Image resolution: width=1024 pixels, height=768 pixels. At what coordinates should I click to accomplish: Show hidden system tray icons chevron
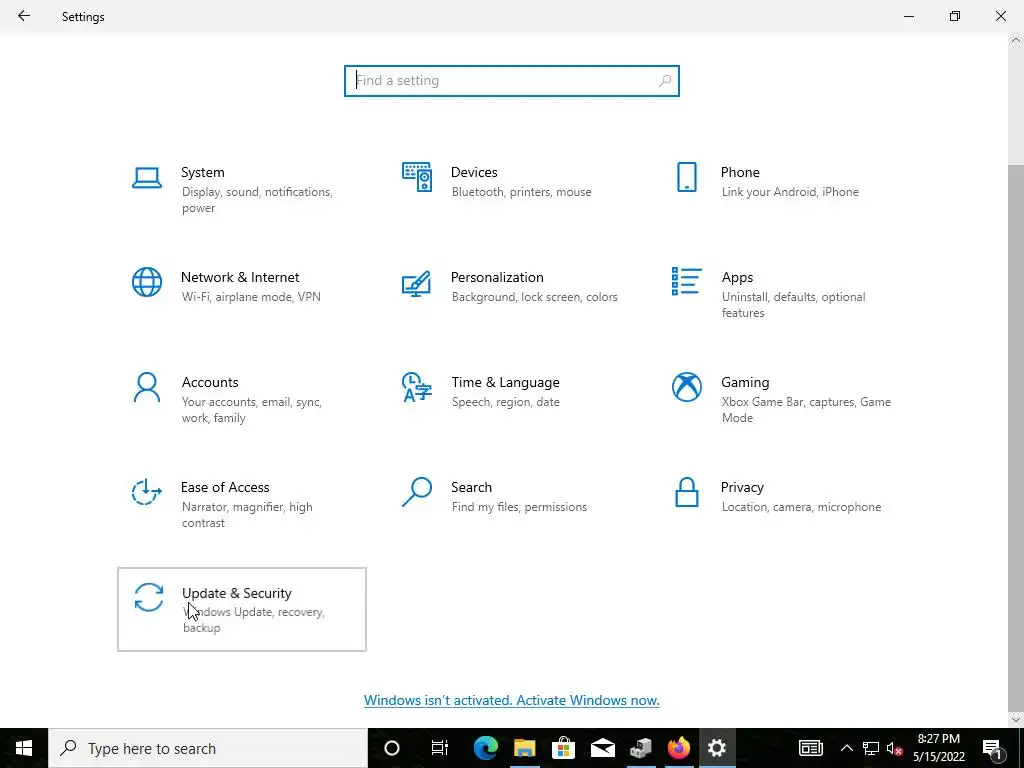(846, 748)
